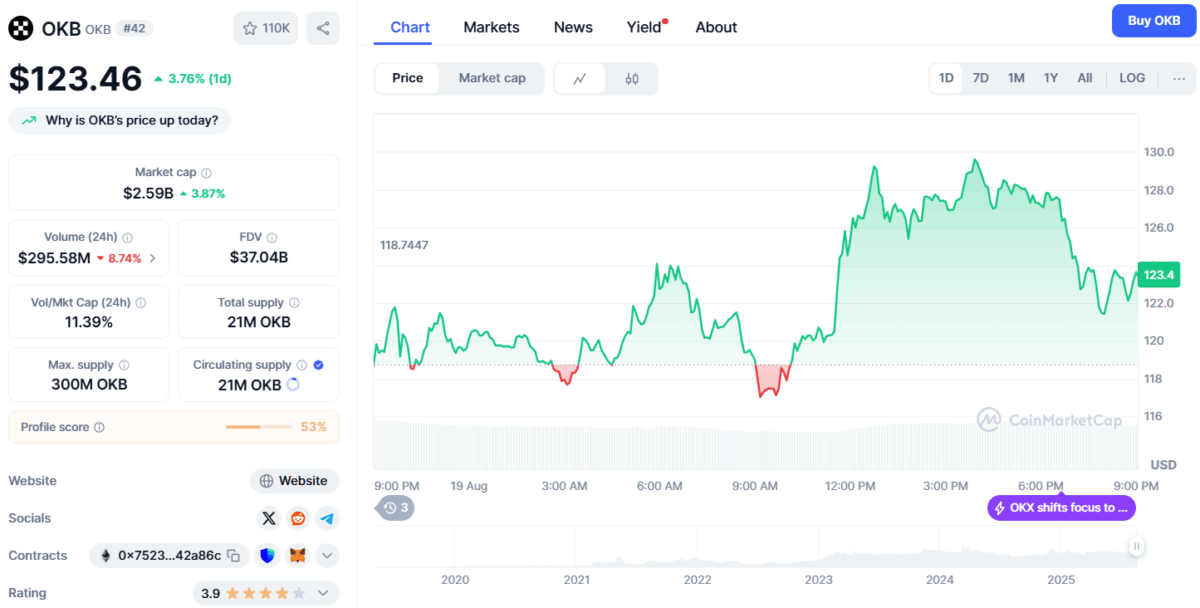The width and height of the screenshot is (1200, 608).
Task: Switch to candlestick chart view
Action: pyautogui.click(x=632, y=79)
